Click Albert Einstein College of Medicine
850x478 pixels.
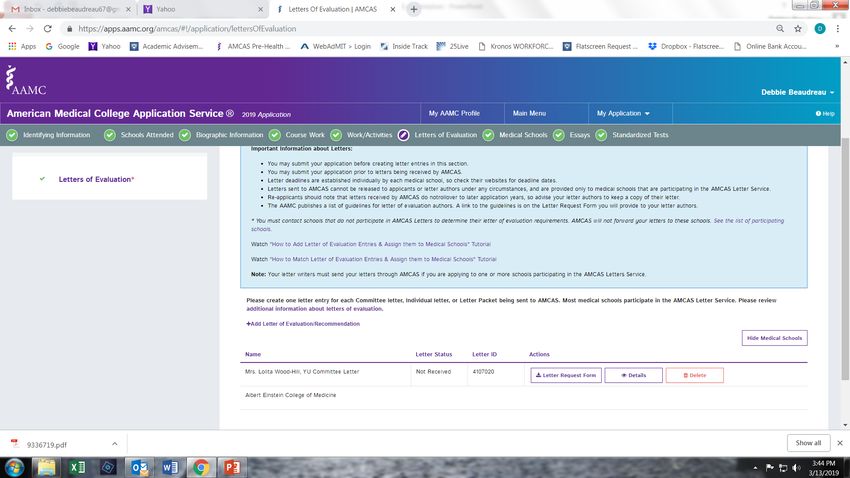[x=291, y=395]
